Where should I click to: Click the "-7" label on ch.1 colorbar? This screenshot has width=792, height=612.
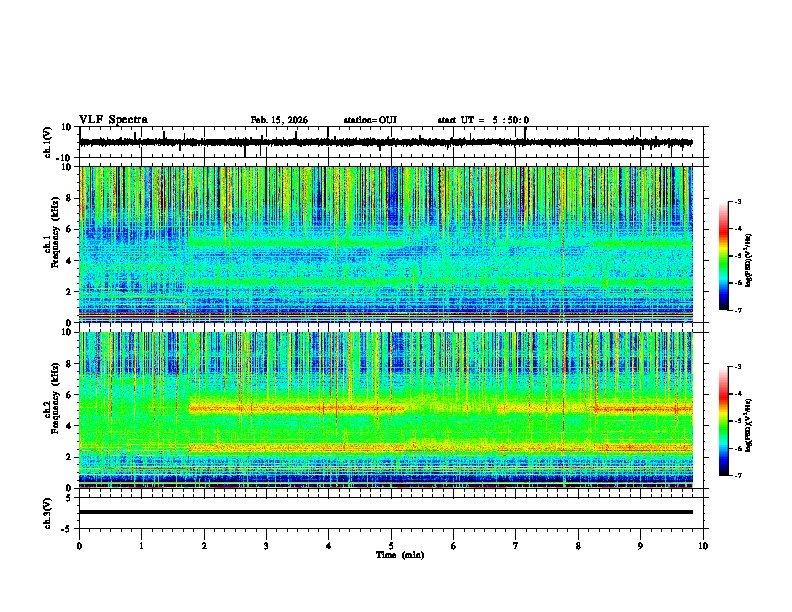click(737, 311)
